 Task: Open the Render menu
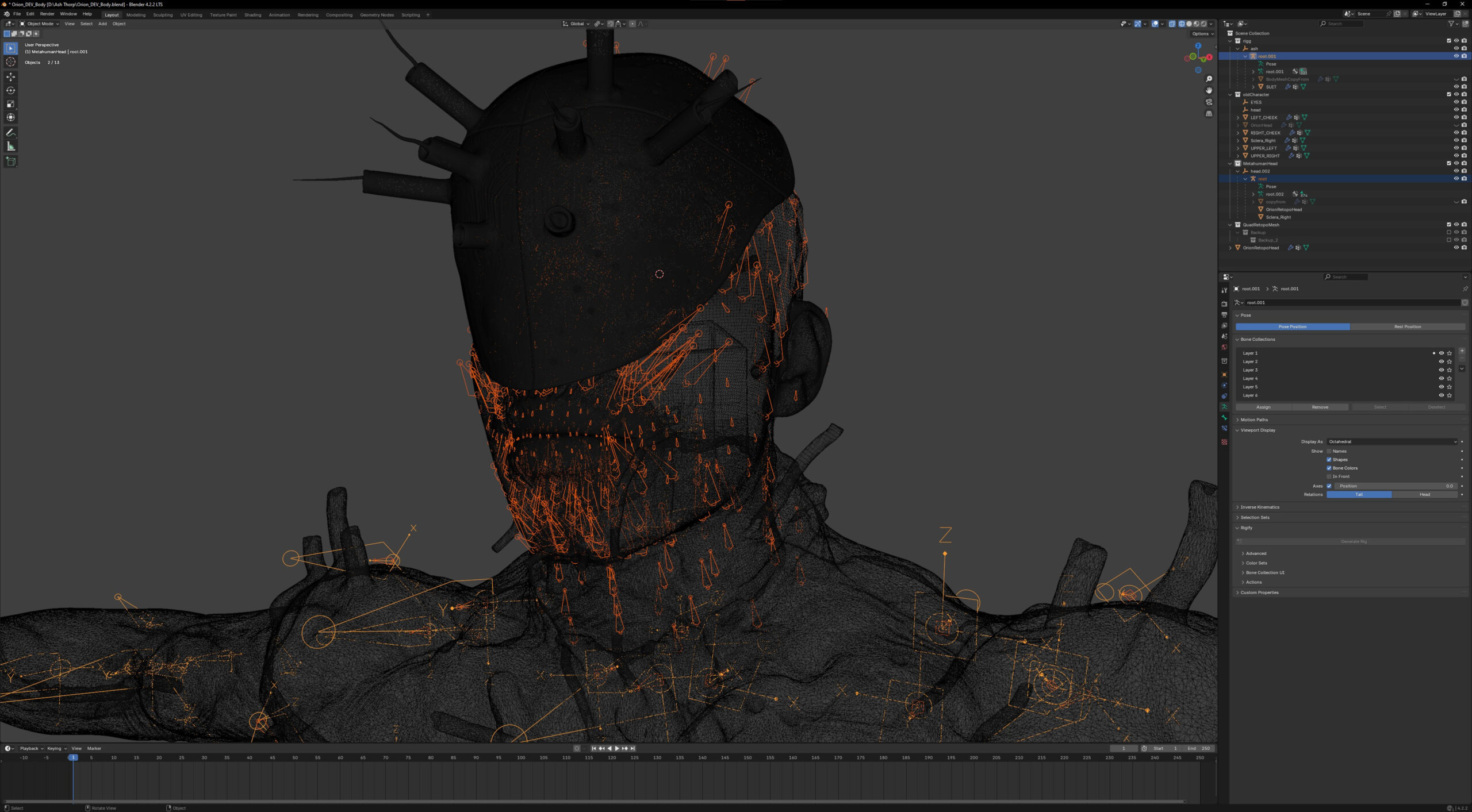47,14
